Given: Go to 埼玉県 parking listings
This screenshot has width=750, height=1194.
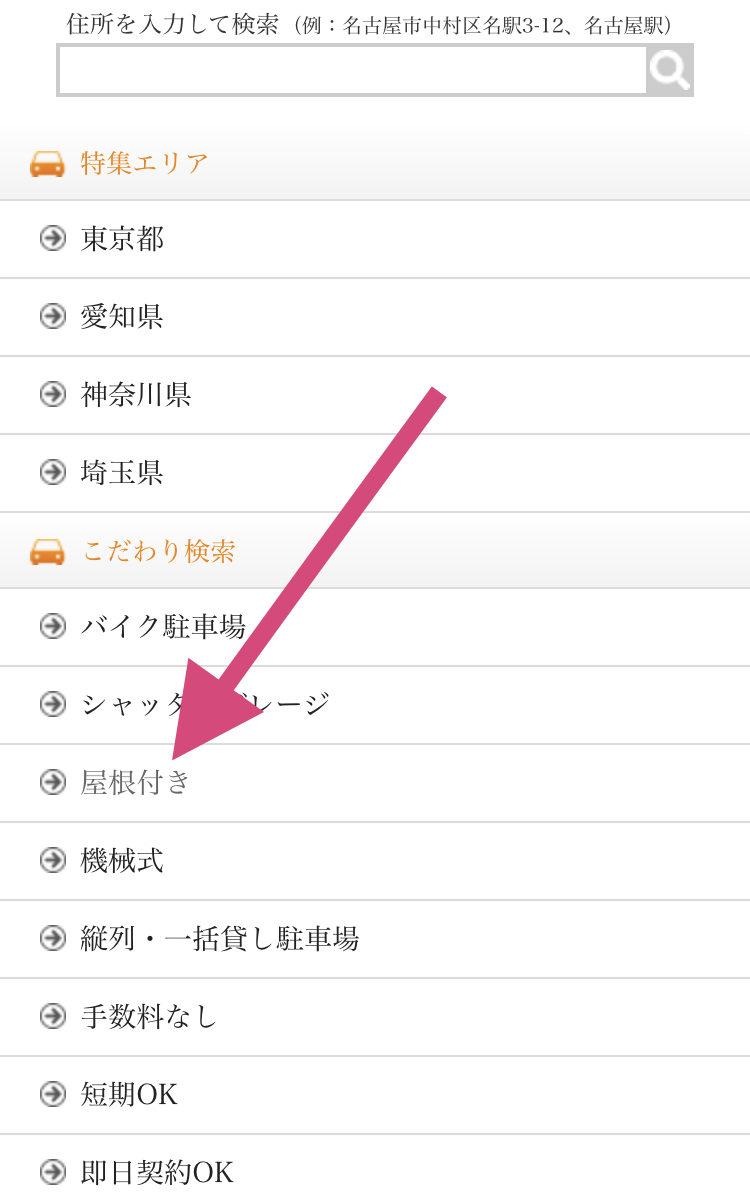Looking at the screenshot, I should click(122, 473).
